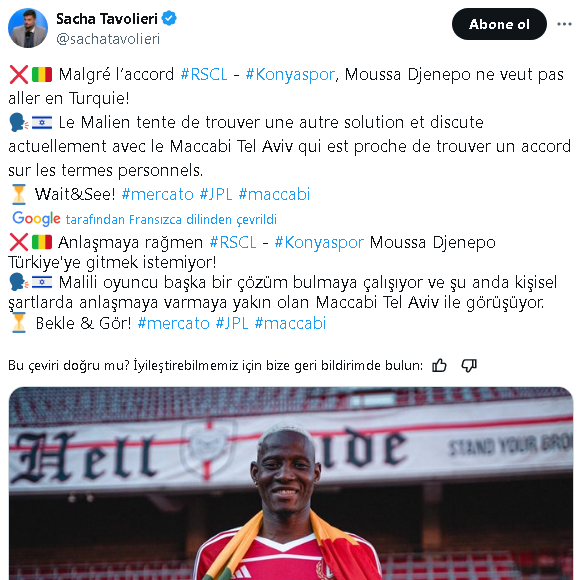The width and height of the screenshot is (577, 580).
Task: Open the three-dot more options menu
Action: pyautogui.click(x=564, y=24)
